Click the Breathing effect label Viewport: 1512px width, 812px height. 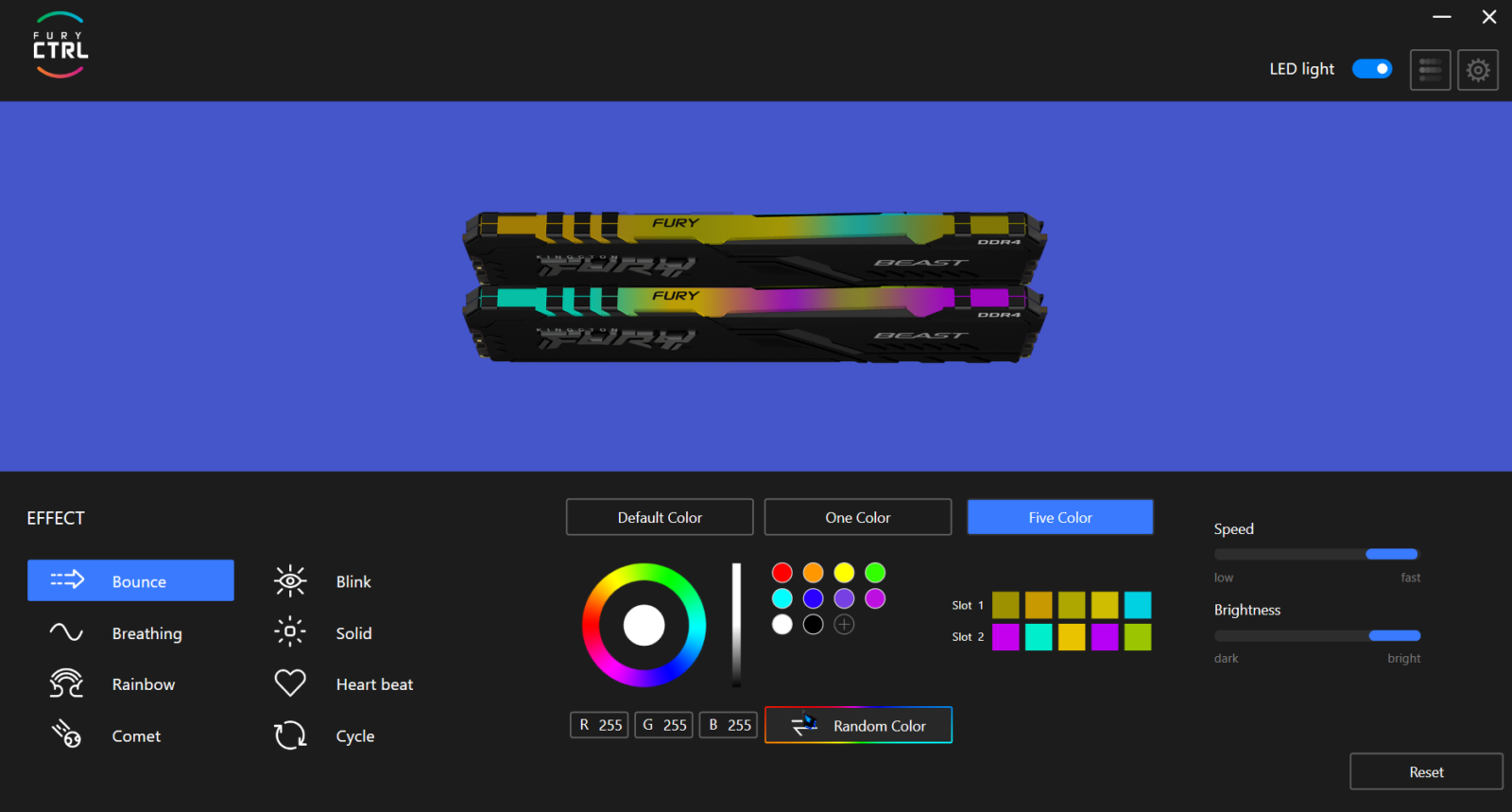(147, 633)
